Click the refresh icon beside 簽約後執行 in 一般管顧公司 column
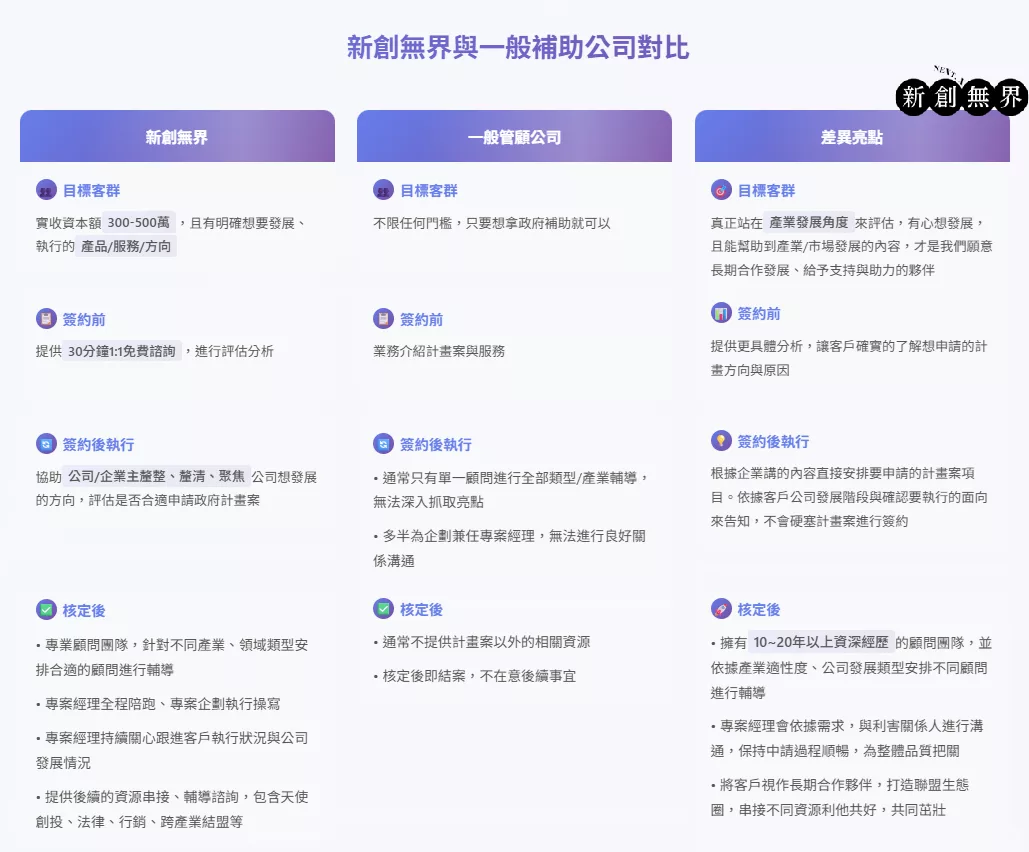Image resolution: width=1029 pixels, height=852 pixels. point(383,444)
